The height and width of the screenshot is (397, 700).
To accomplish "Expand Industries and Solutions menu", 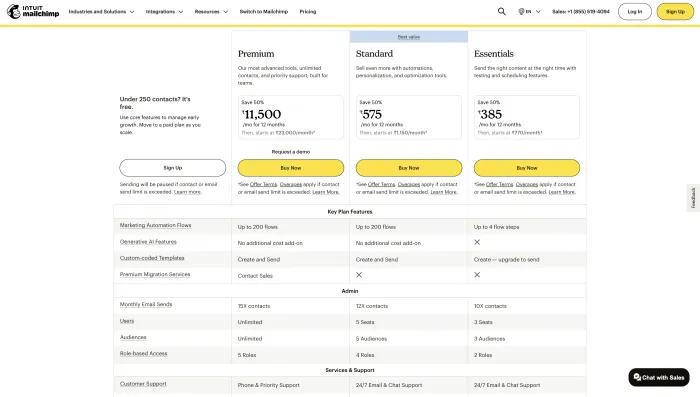I will [x=101, y=12].
